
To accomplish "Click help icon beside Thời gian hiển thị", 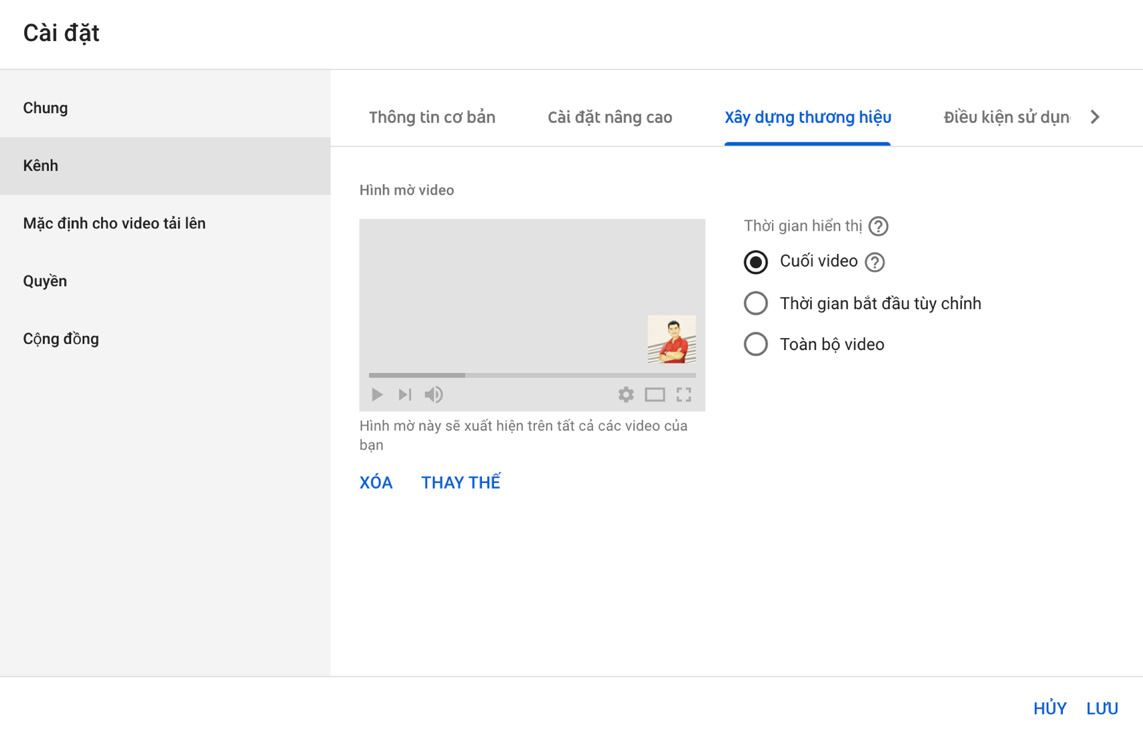I will pos(878,226).
